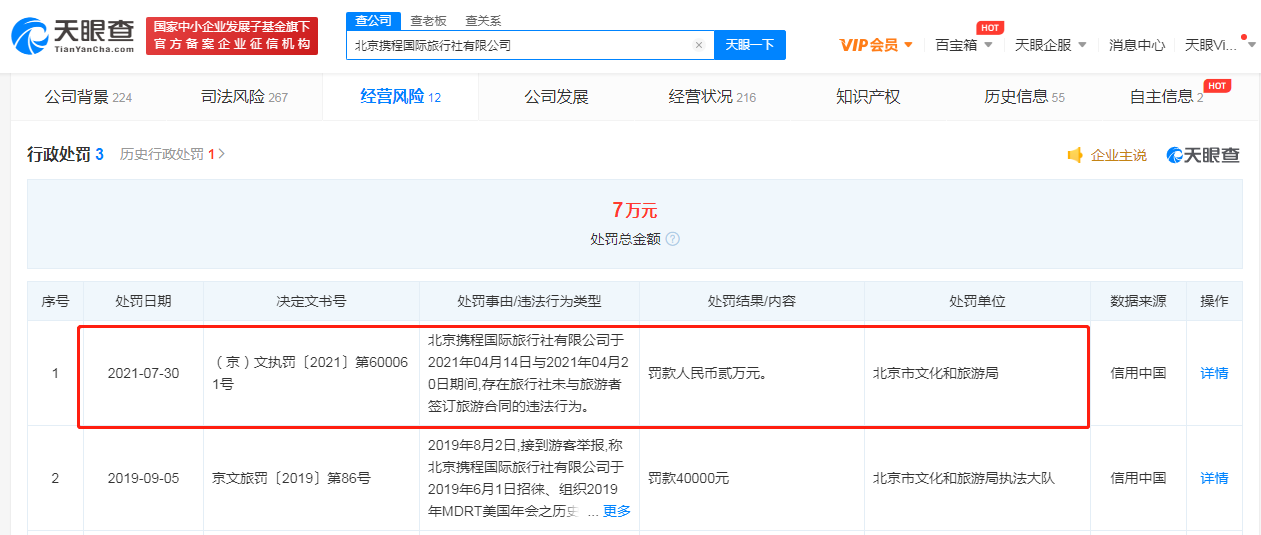The width and height of the screenshot is (1261, 535).
Task: Click 信用中国 source in row 1
Action: tap(1138, 373)
